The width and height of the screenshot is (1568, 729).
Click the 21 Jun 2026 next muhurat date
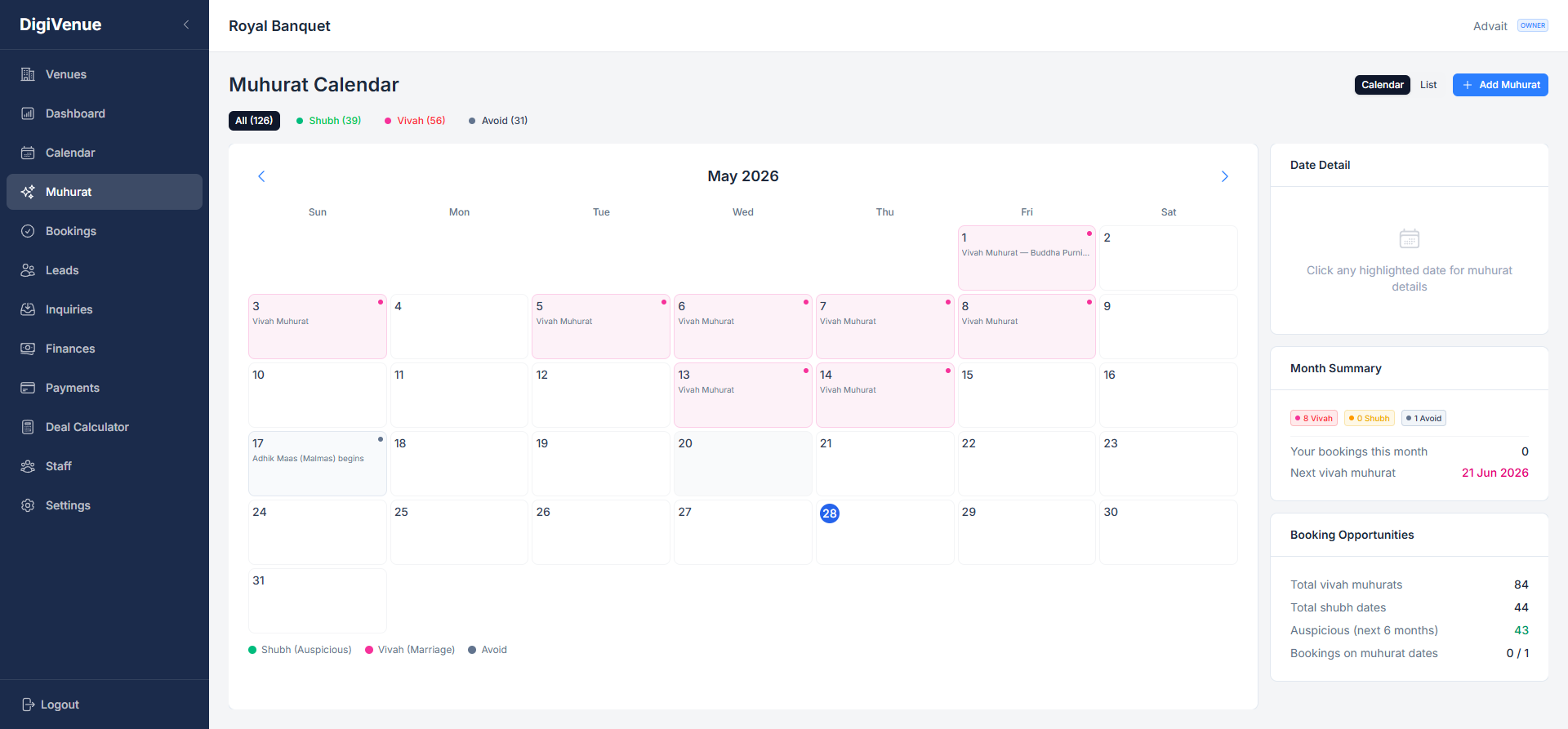(1495, 473)
